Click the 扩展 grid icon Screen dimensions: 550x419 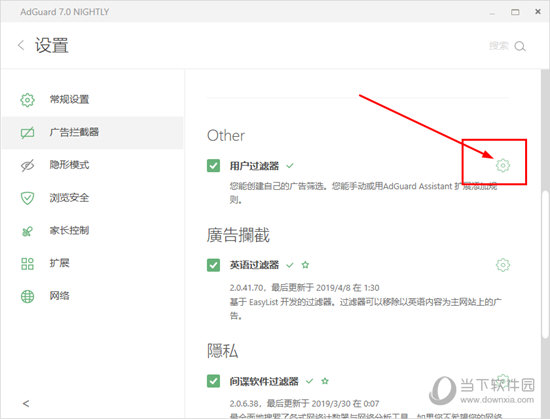point(27,264)
